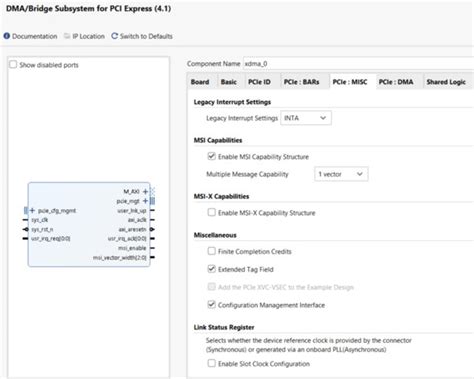Uncheck Enable MSI Capability Structure

(211, 156)
